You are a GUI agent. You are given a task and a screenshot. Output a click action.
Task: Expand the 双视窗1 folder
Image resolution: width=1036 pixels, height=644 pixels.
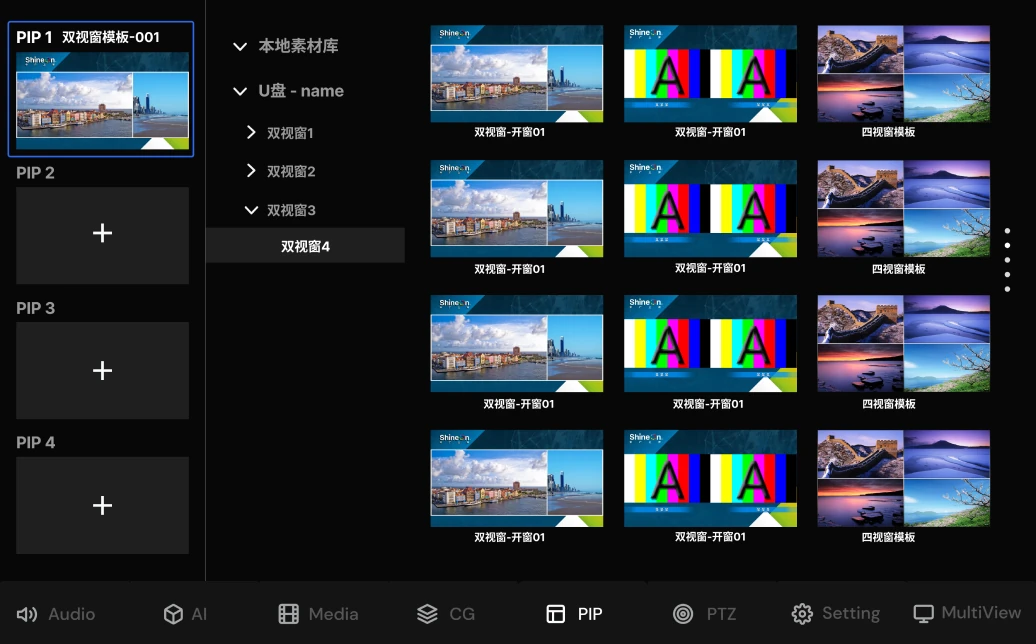[251, 132]
